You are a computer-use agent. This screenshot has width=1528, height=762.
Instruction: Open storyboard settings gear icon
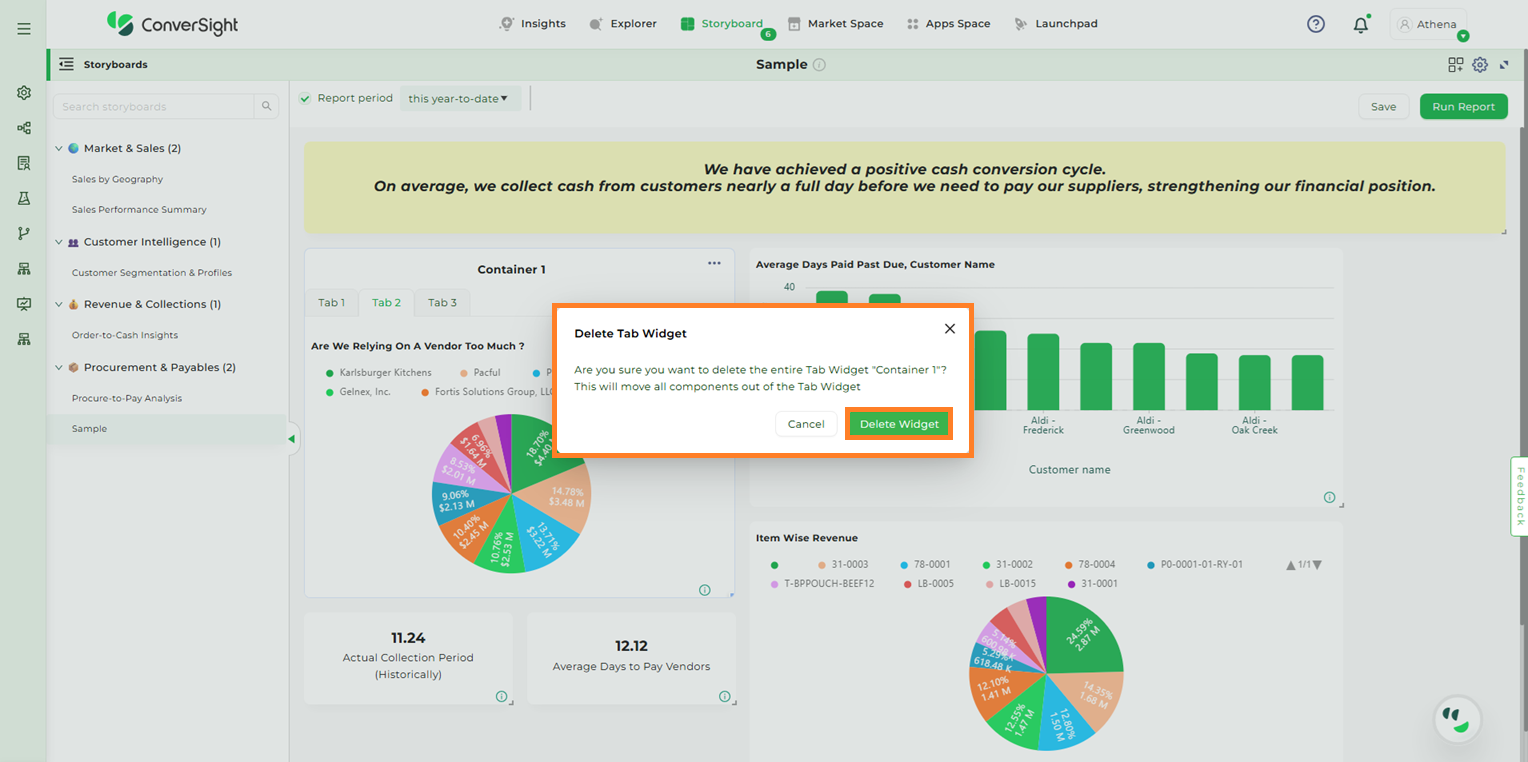click(1480, 65)
